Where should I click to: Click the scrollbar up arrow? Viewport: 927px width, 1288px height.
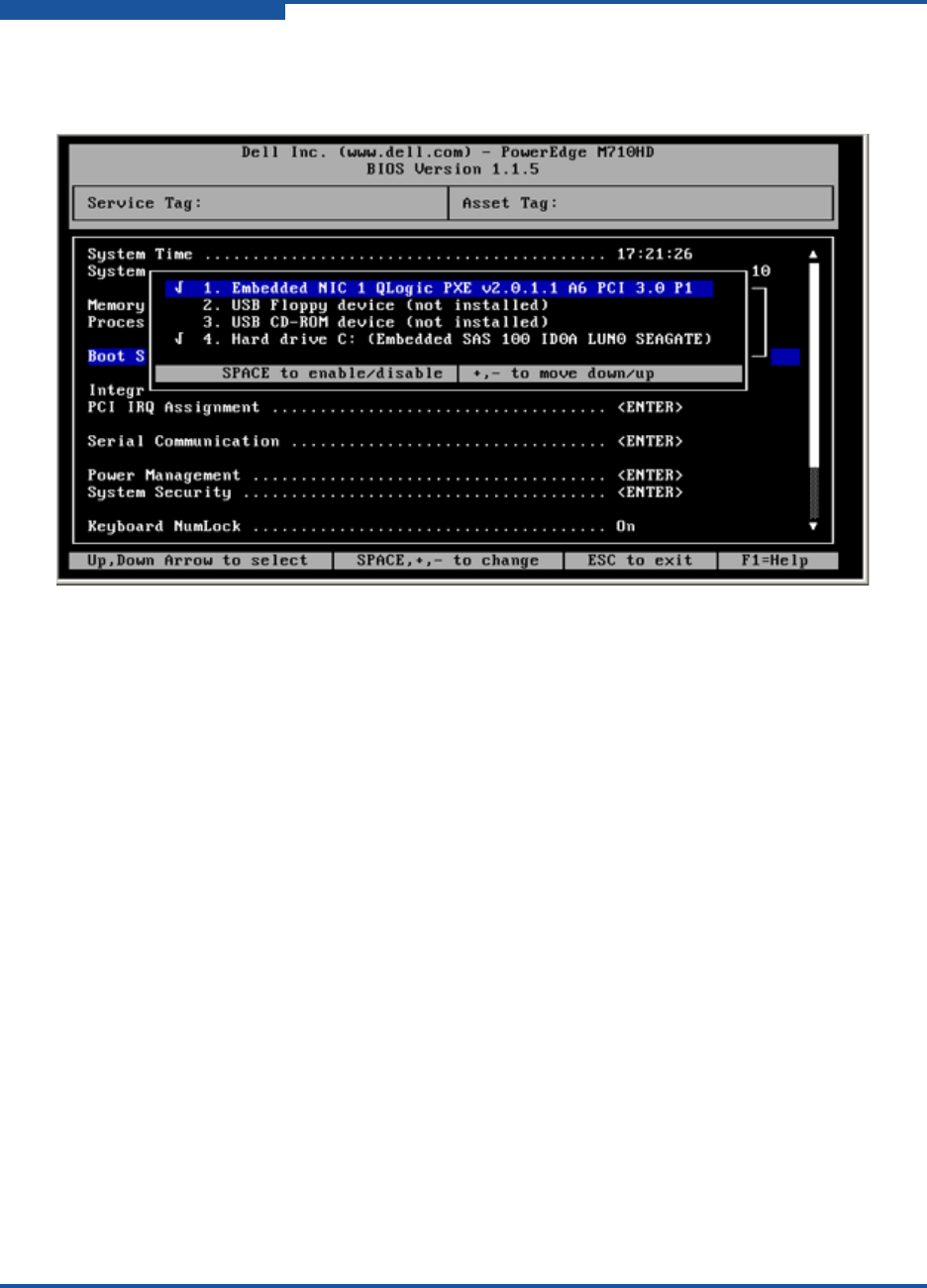[814, 255]
